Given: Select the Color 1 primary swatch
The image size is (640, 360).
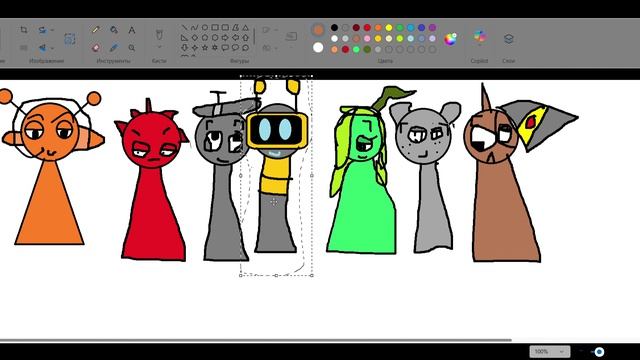Looking at the screenshot, I should tap(318, 29).
